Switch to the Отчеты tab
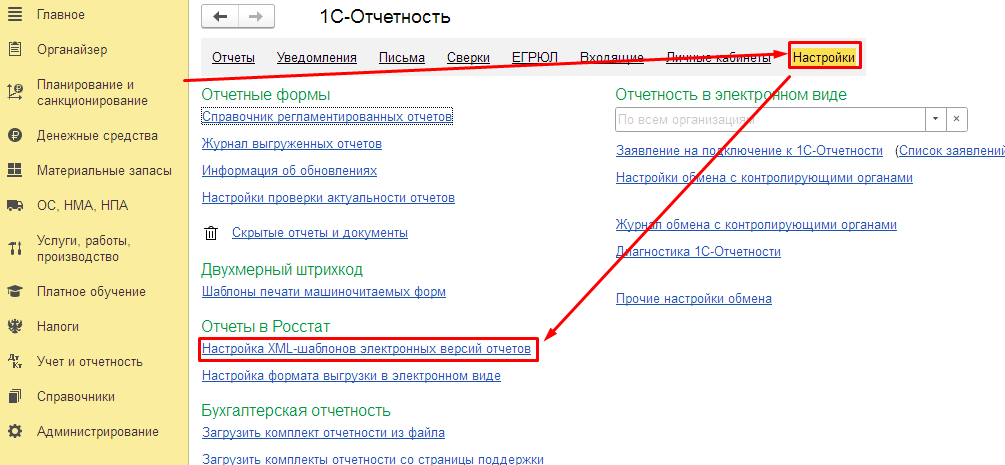1005x465 pixels. [x=233, y=58]
